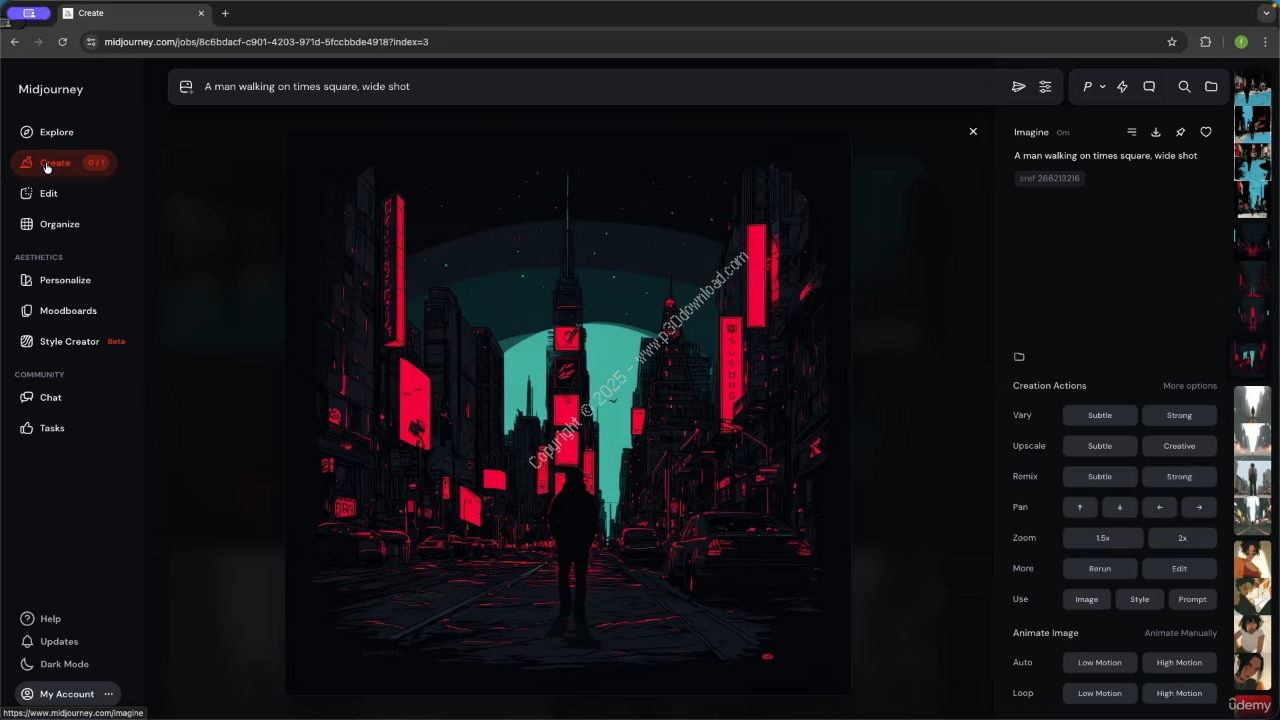Open the Explore page in sidebar
The height and width of the screenshot is (720, 1280).
click(56, 132)
